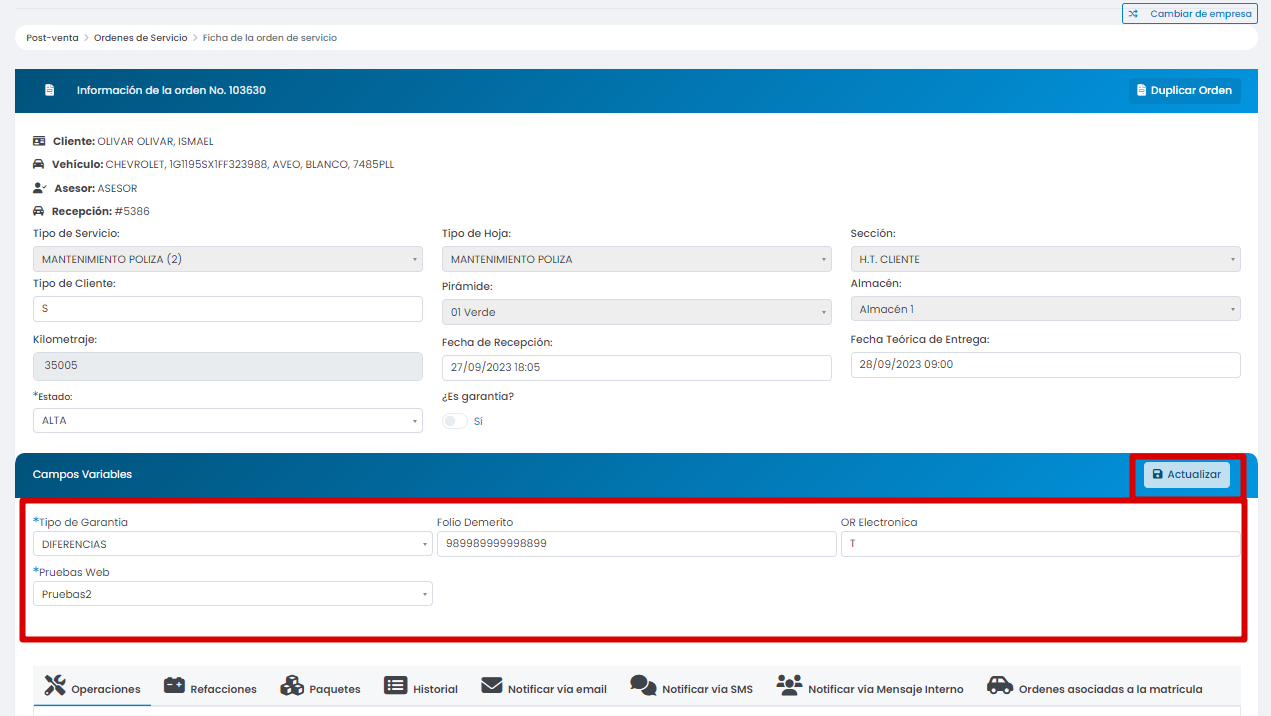Click the Fecha de Recepción field
This screenshot has width=1271, height=716.
click(636, 368)
